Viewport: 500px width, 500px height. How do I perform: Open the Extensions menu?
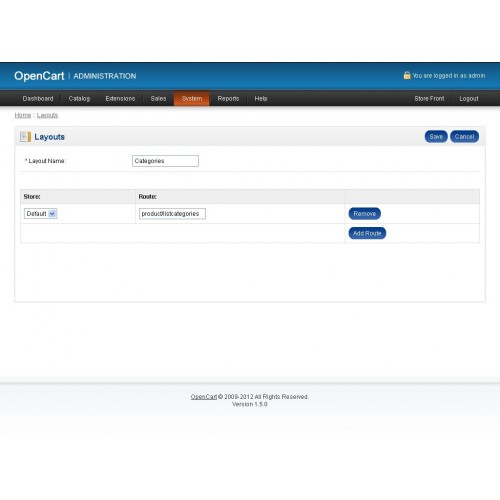(120, 99)
